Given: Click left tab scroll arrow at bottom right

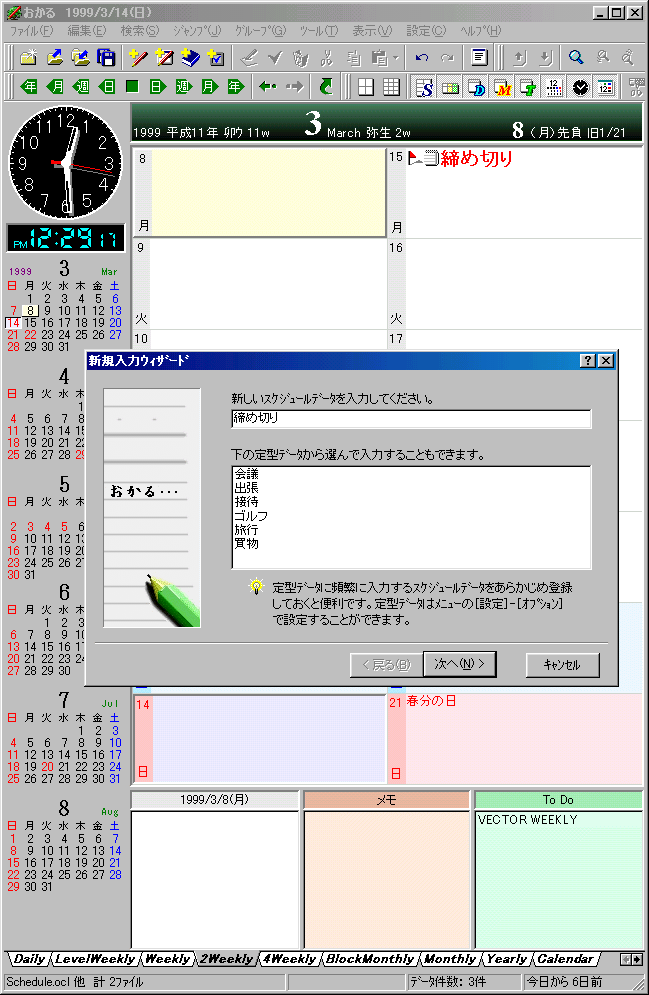Looking at the screenshot, I should 626,959.
